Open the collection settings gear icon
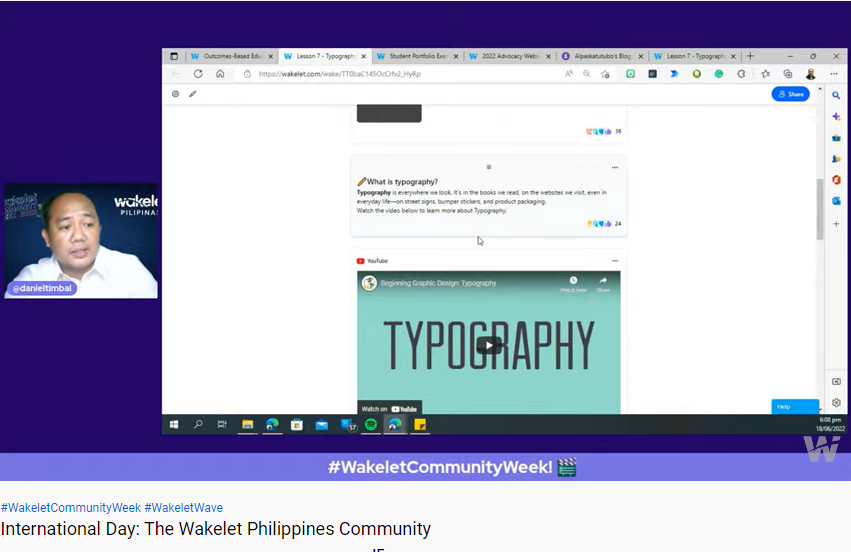 (175, 94)
